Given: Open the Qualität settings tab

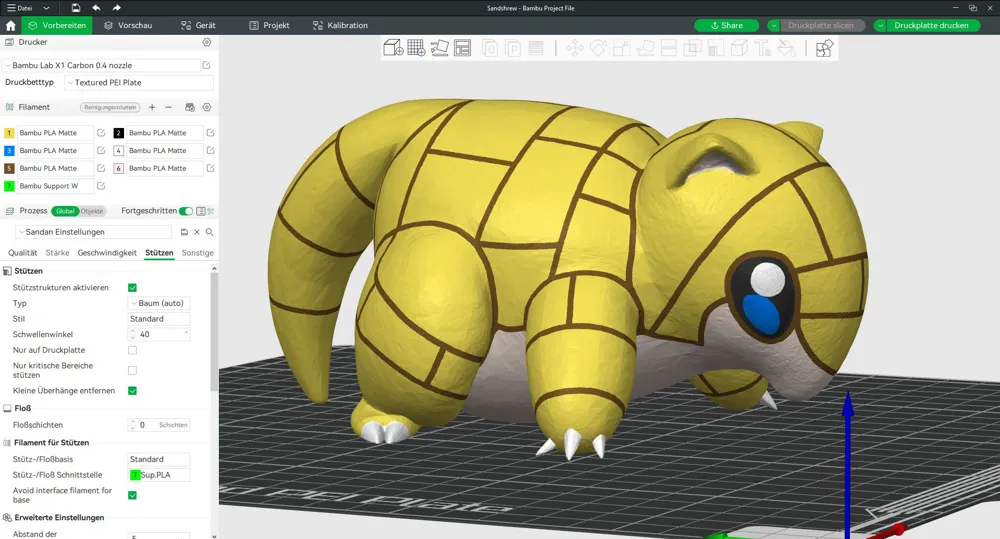Looking at the screenshot, I should click(22, 253).
